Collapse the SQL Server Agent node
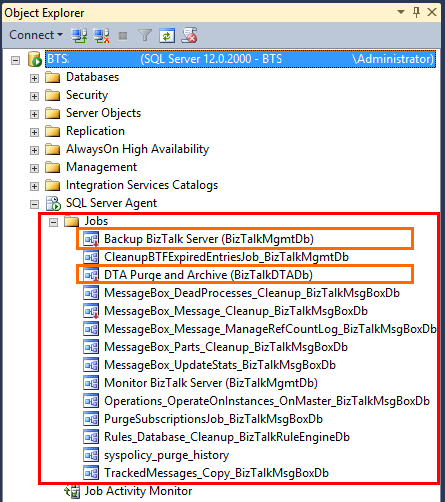Viewport: 445px width, 502px height. pyautogui.click(x=34, y=204)
